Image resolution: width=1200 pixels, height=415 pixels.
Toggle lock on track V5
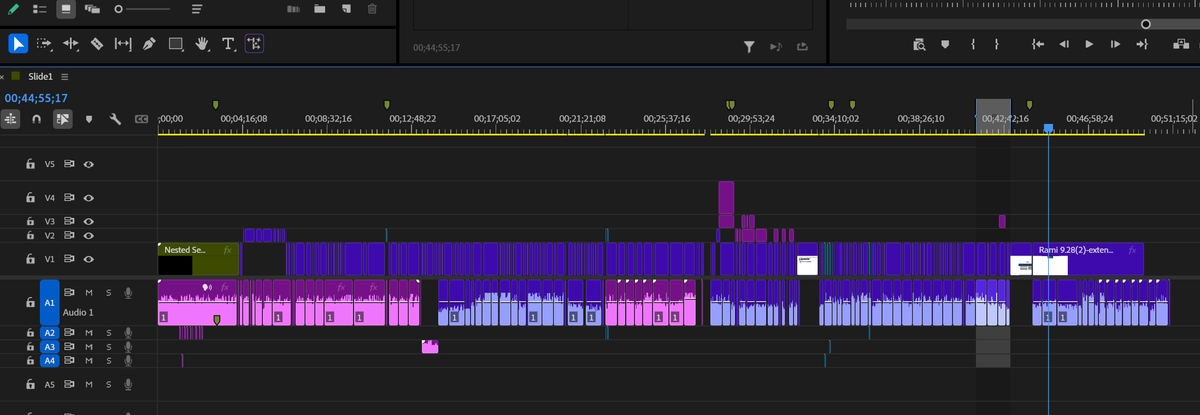click(x=29, y=164)
